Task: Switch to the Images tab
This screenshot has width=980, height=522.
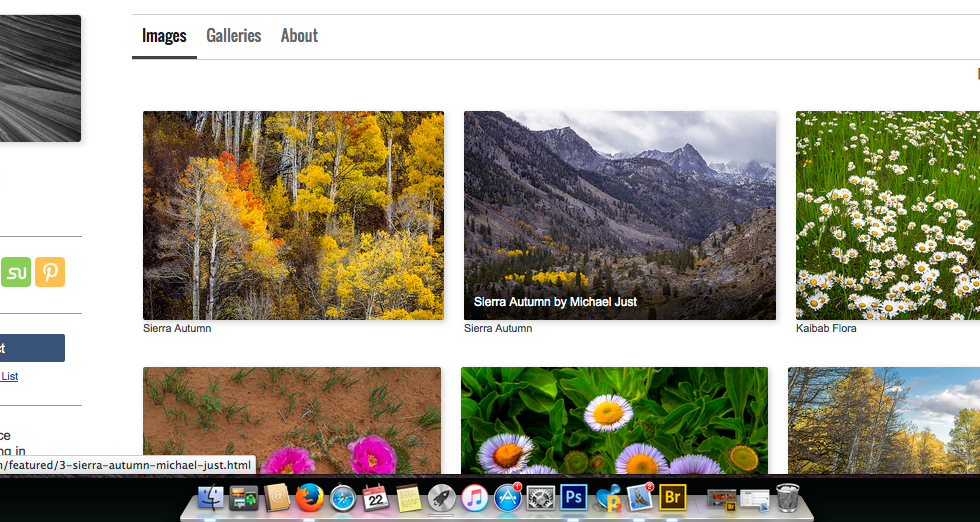Action: [x=164, y=36]
